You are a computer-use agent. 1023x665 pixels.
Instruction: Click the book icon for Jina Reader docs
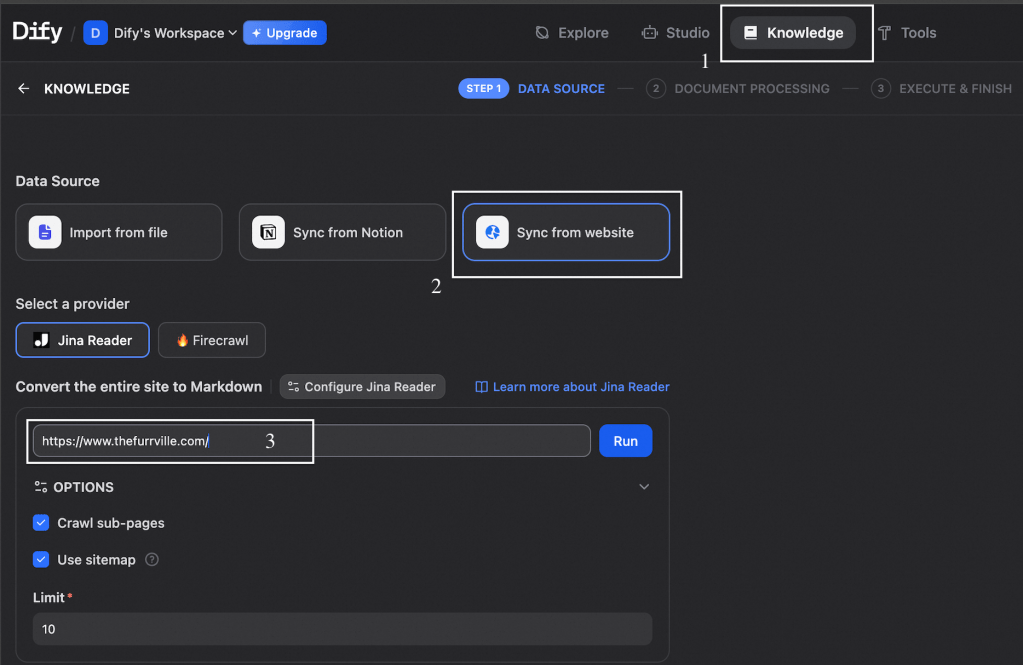[x=481, y=387]
